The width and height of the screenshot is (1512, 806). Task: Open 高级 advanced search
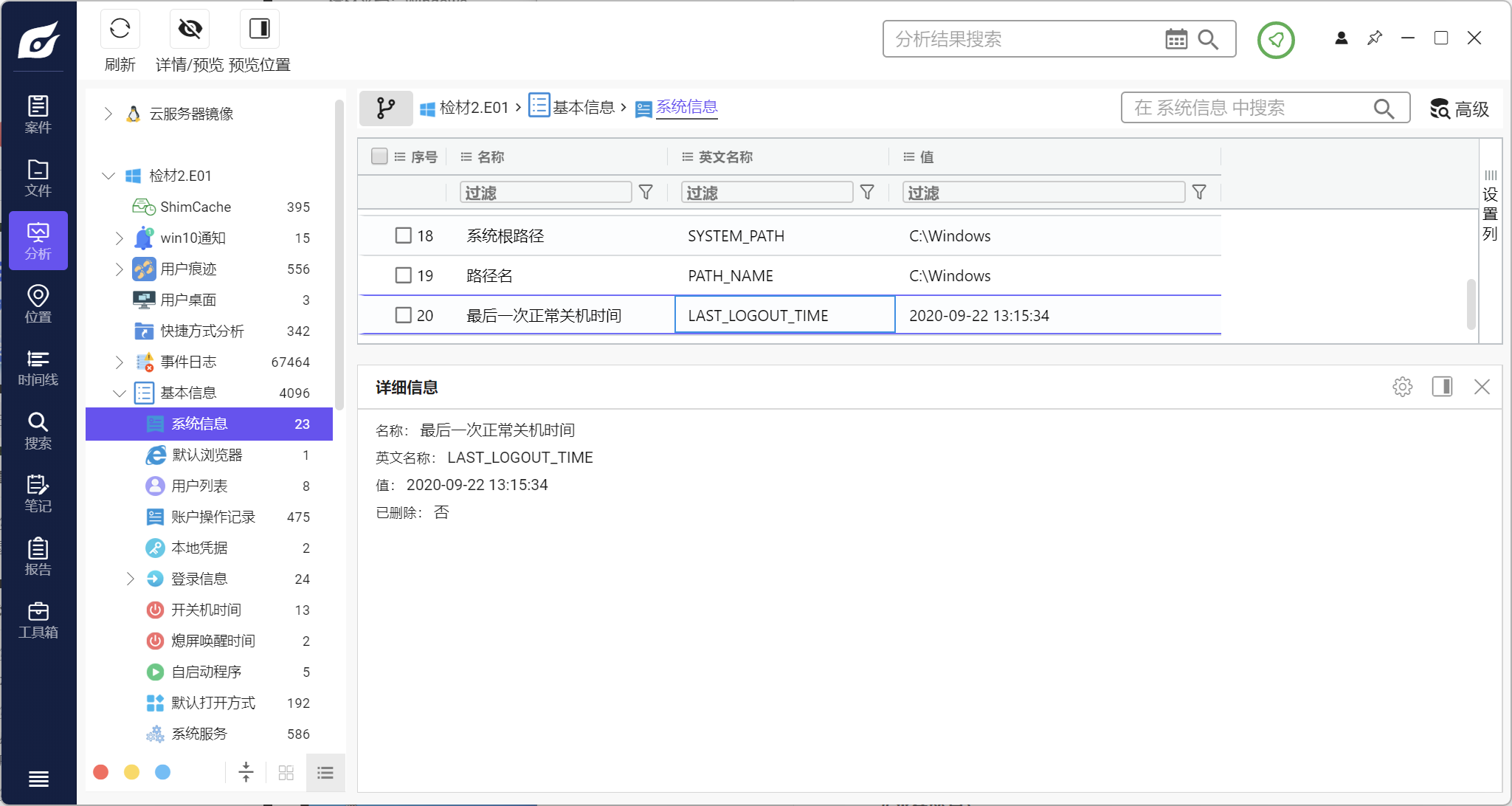(x=1460, y=109)
